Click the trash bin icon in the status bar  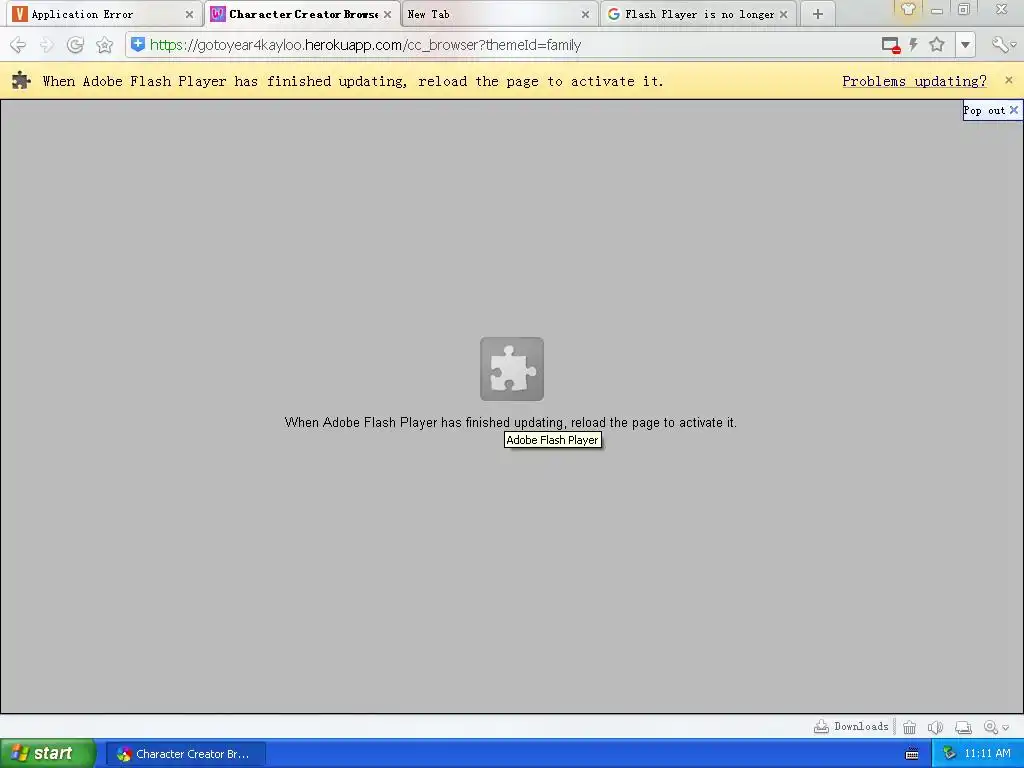tap(909, 727)
